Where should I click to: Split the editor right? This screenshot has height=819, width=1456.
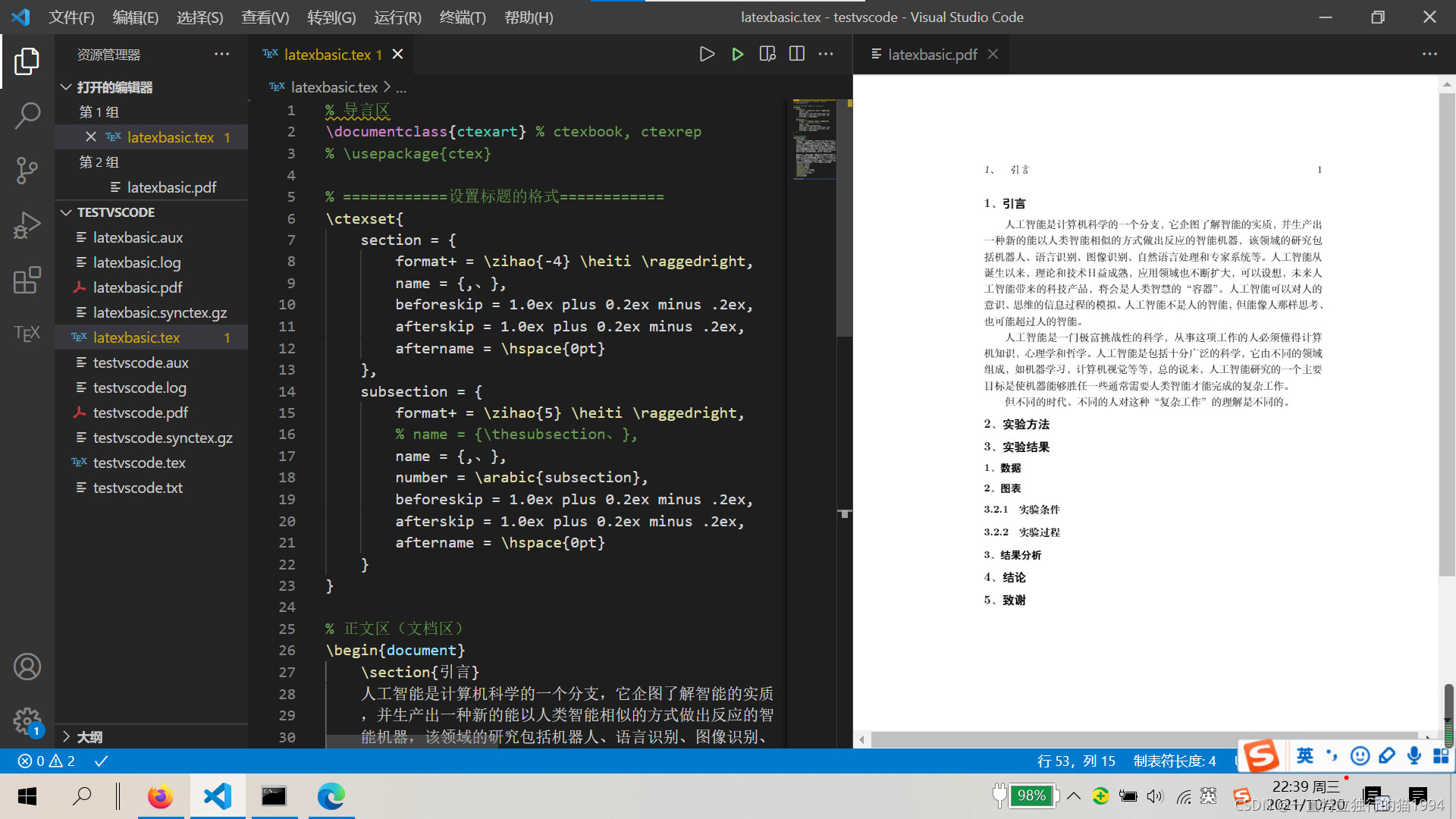pos(797,54)
